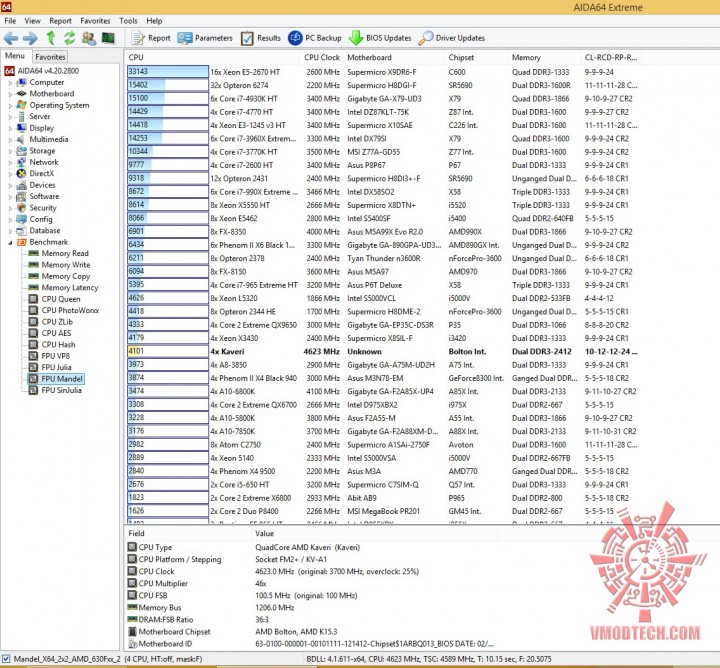Sort by the CPU Clock column header
The height and width of the screenshot is (668, 720).
[321, 57]
